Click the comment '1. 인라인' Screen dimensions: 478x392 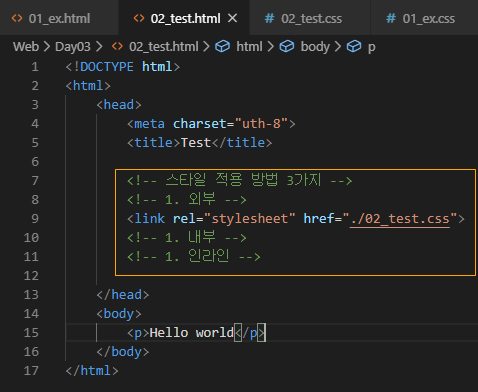coord(193,256)
